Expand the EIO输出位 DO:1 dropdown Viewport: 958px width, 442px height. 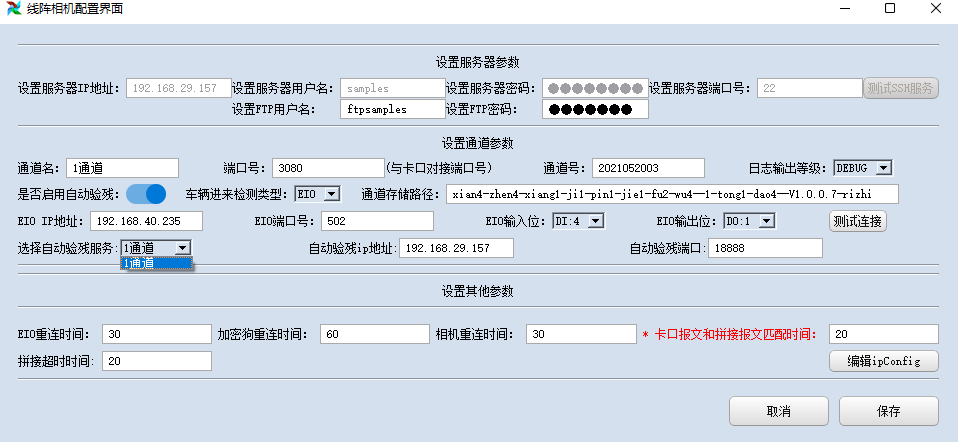click(749, 221)
